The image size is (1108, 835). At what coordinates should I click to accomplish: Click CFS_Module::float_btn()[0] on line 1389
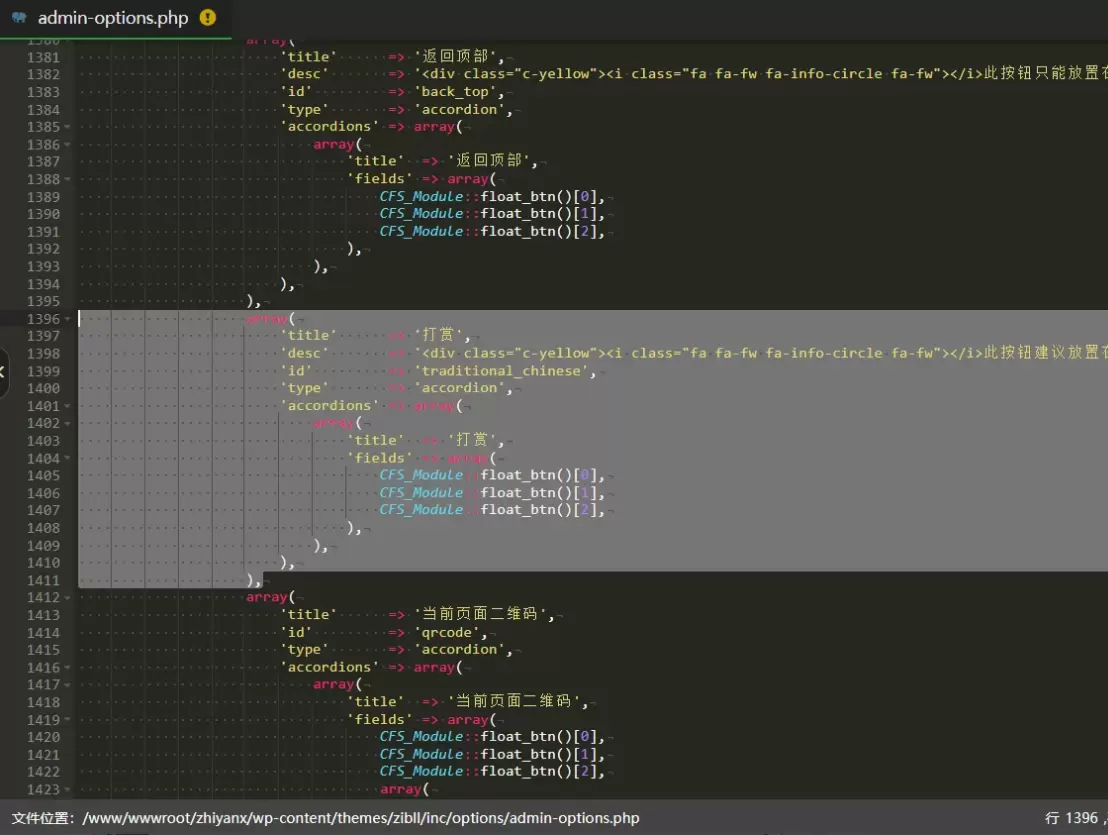point(488,196)
